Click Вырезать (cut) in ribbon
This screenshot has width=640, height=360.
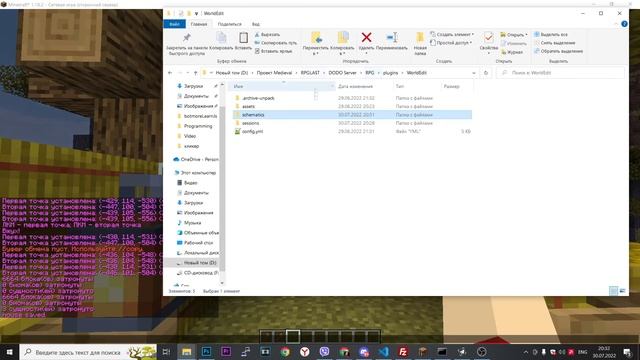click(x=267, y=35)
